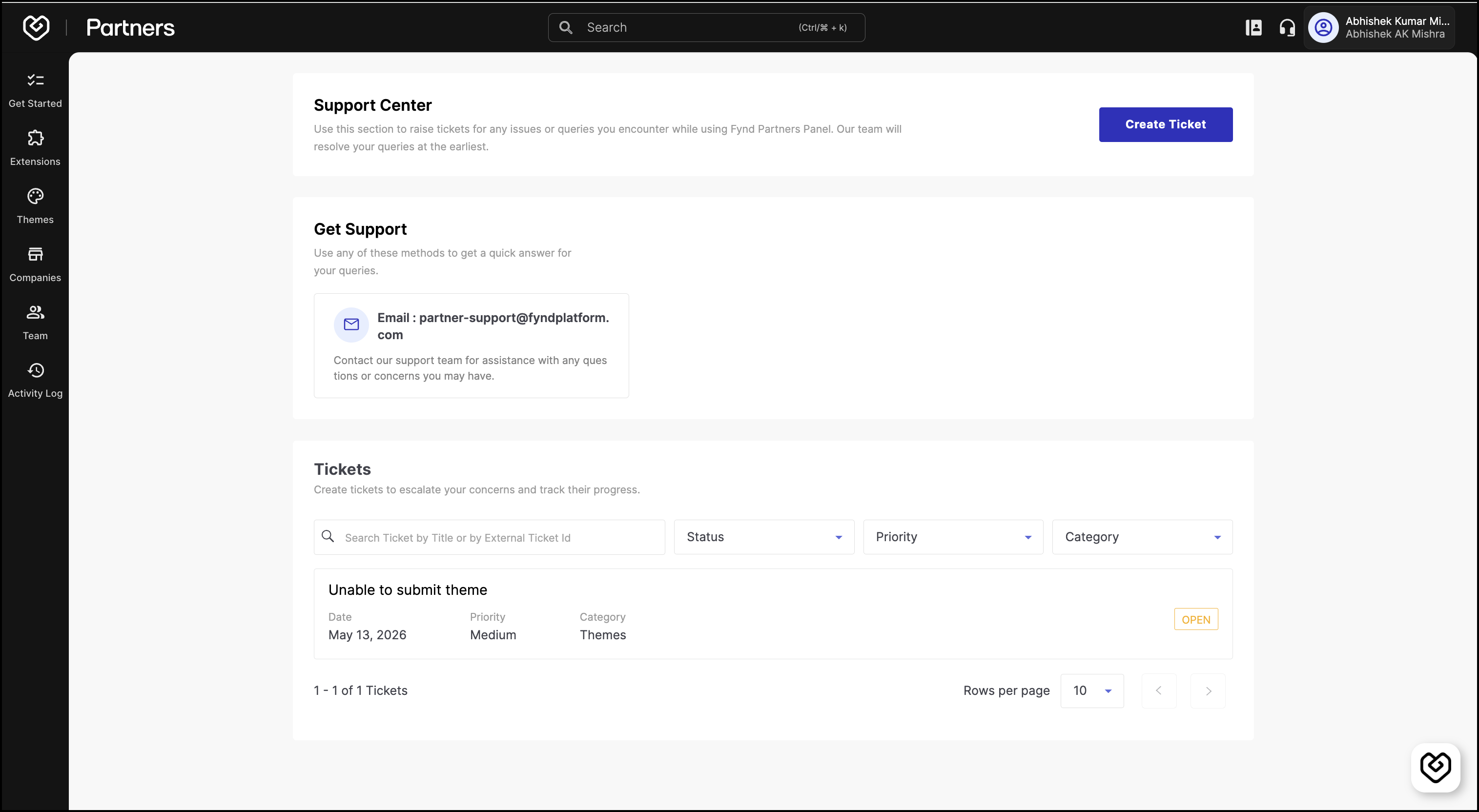Go to Themes in the sidebar
Screen dimensions: 1479x812
point(35,206)
